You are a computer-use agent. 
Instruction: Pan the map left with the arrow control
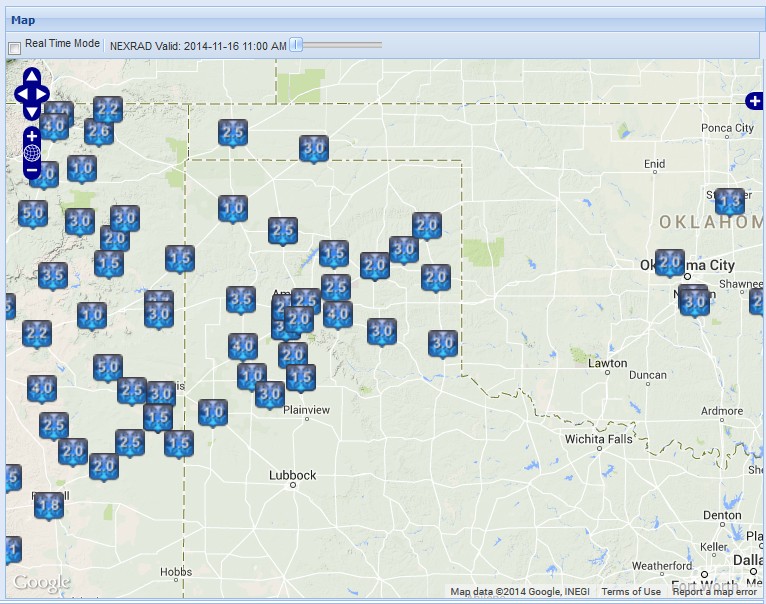click(22, 94)
